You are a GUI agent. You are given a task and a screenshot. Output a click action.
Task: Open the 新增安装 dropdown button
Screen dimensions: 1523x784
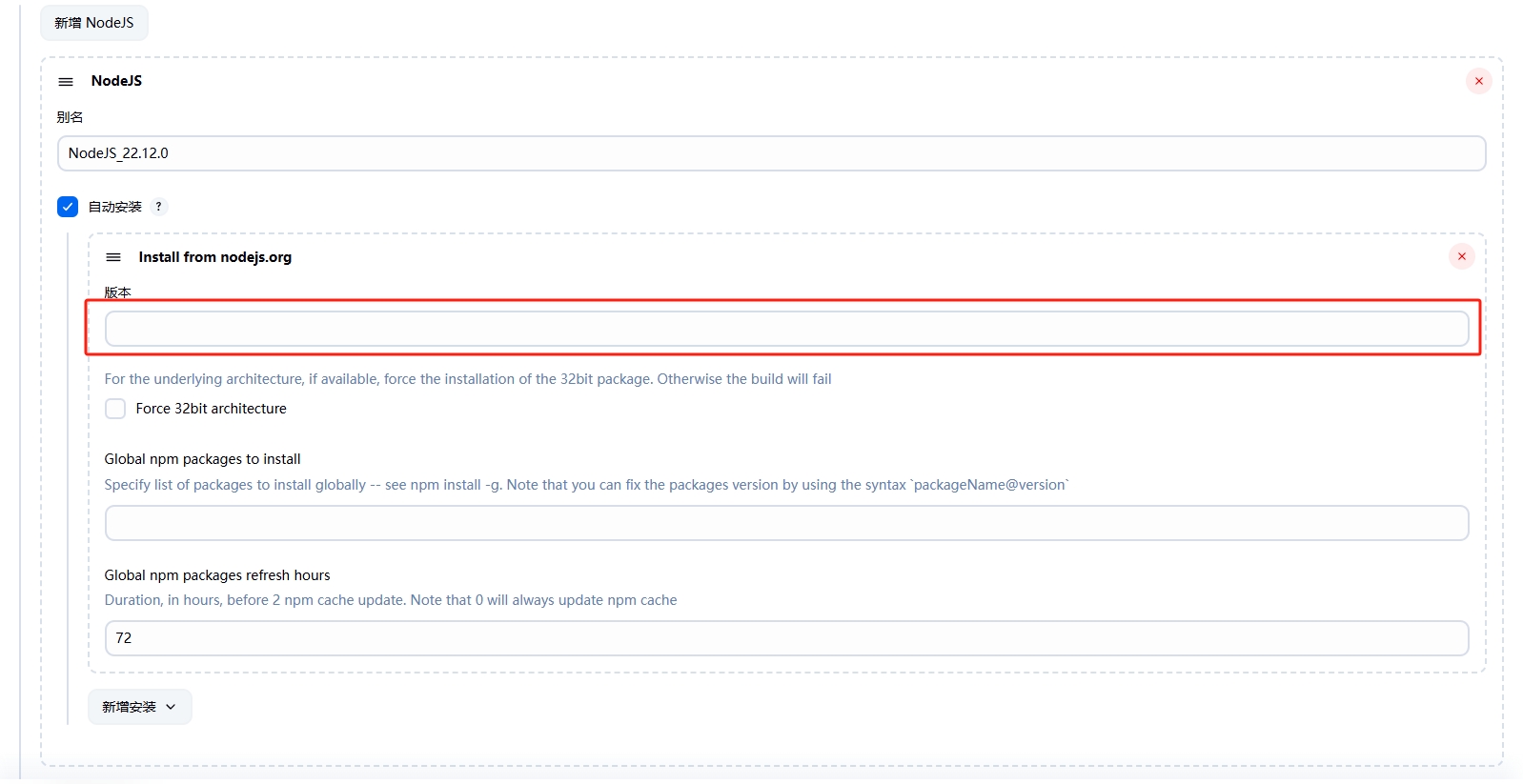pos(139,707)
